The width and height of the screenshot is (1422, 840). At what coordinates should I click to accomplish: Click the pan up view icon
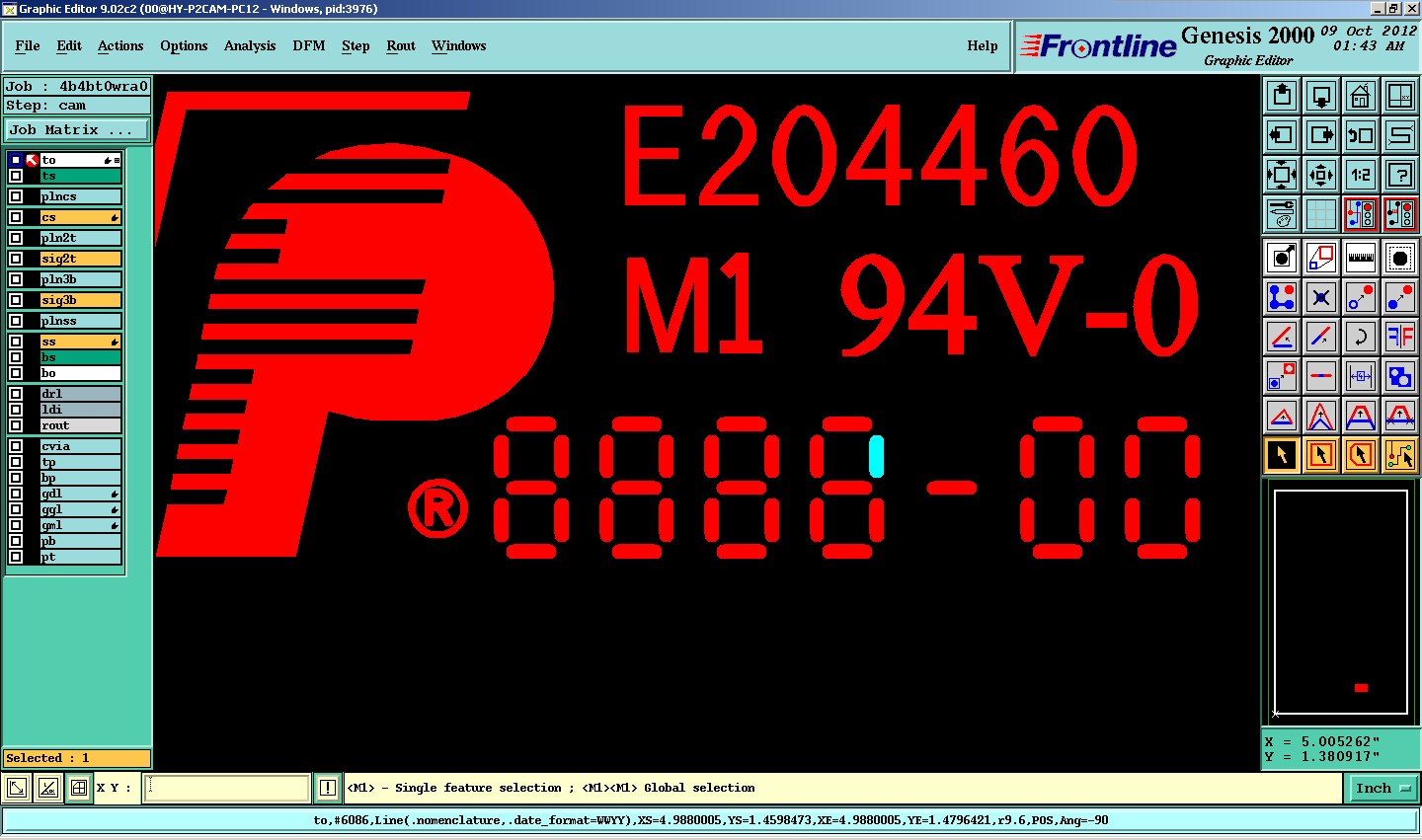coord(1282,96)
